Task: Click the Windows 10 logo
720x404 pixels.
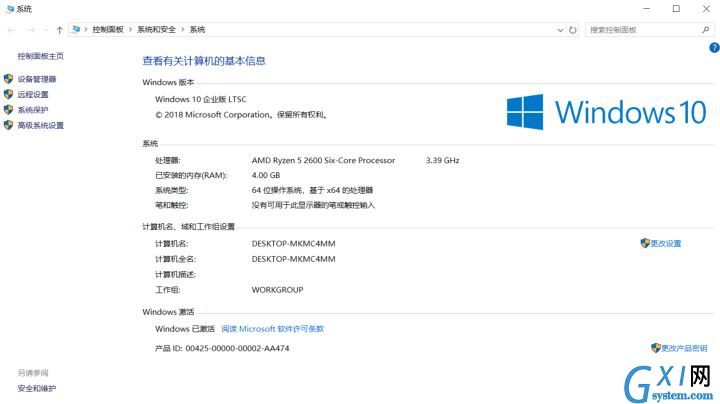Action: 607,112
